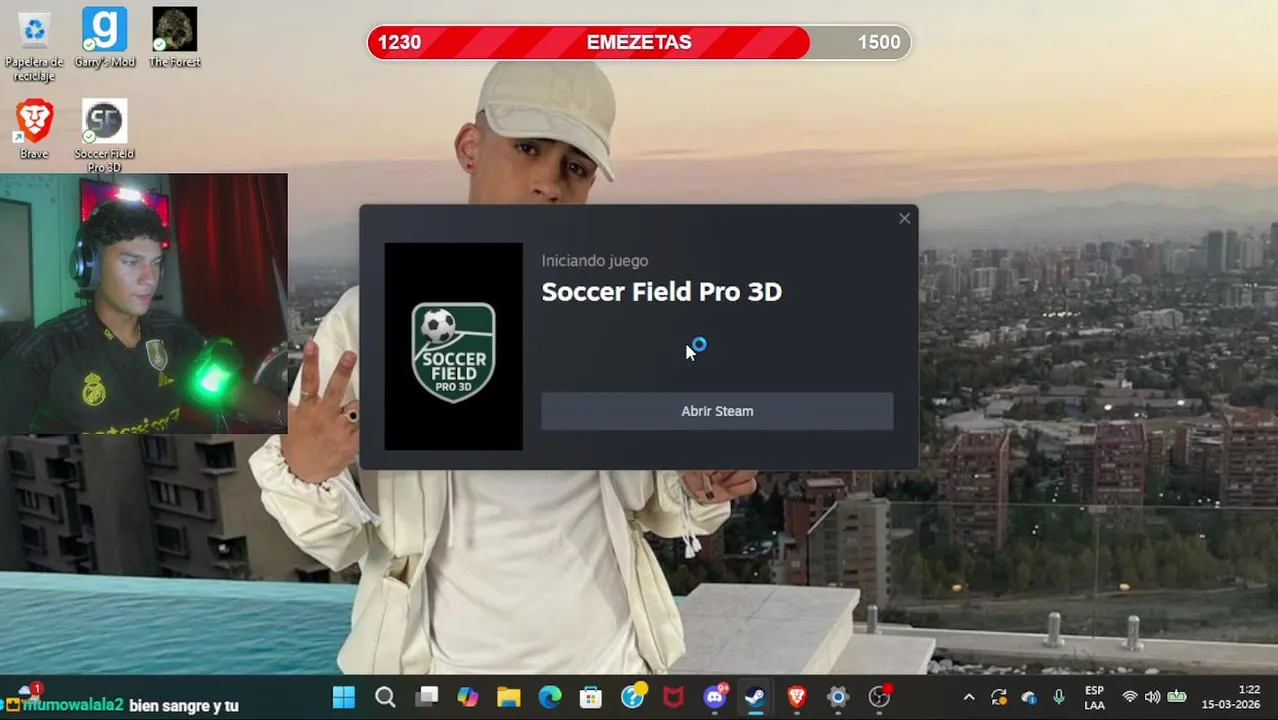Viewport: 1278px width, 720px height.
Task: Open Discord from taskbar
Action: point(715,697)
